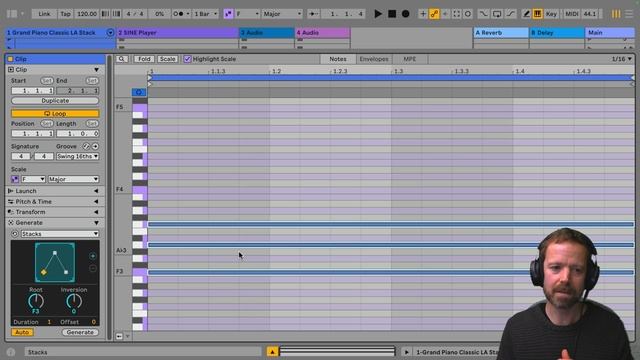Toggle the Computer MIDI Keyboard icon
Screen dimensions: 640x360
coord(537,14)
